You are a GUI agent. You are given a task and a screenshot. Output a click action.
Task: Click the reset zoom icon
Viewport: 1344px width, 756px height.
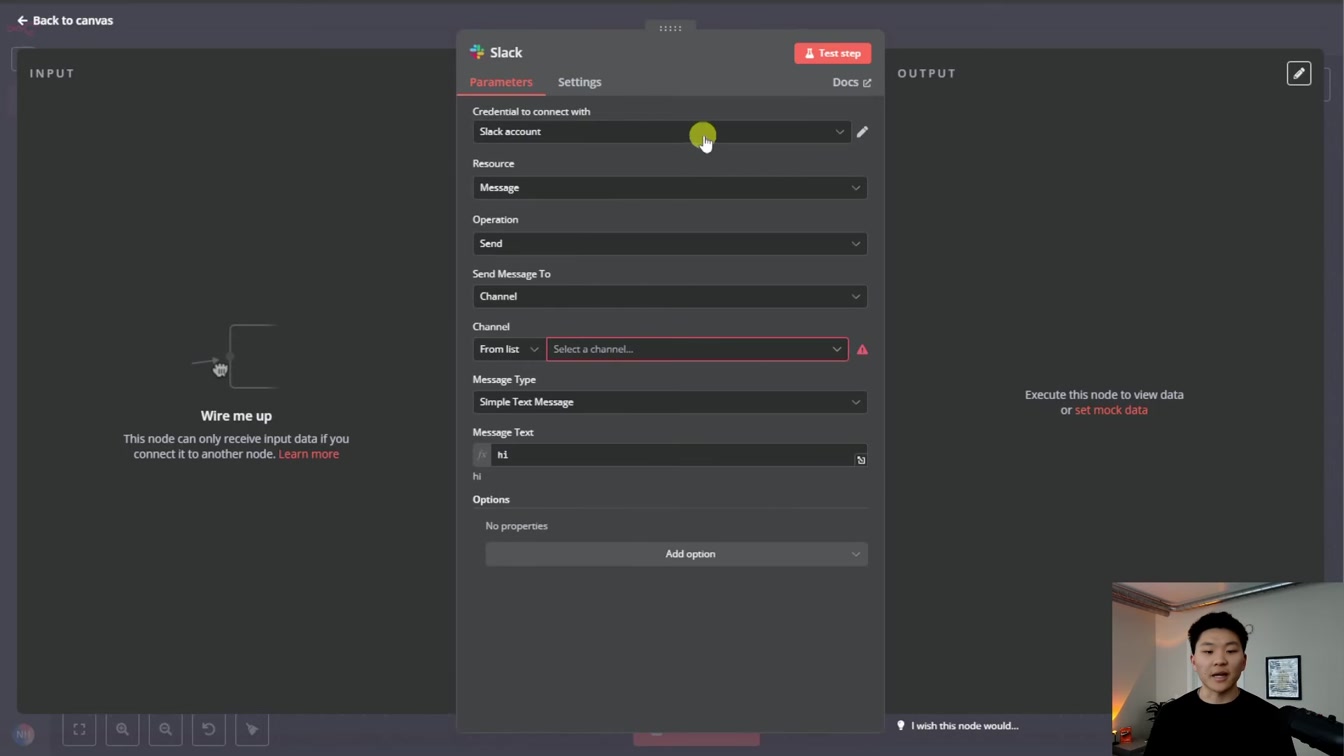click(x=209, y=730)
